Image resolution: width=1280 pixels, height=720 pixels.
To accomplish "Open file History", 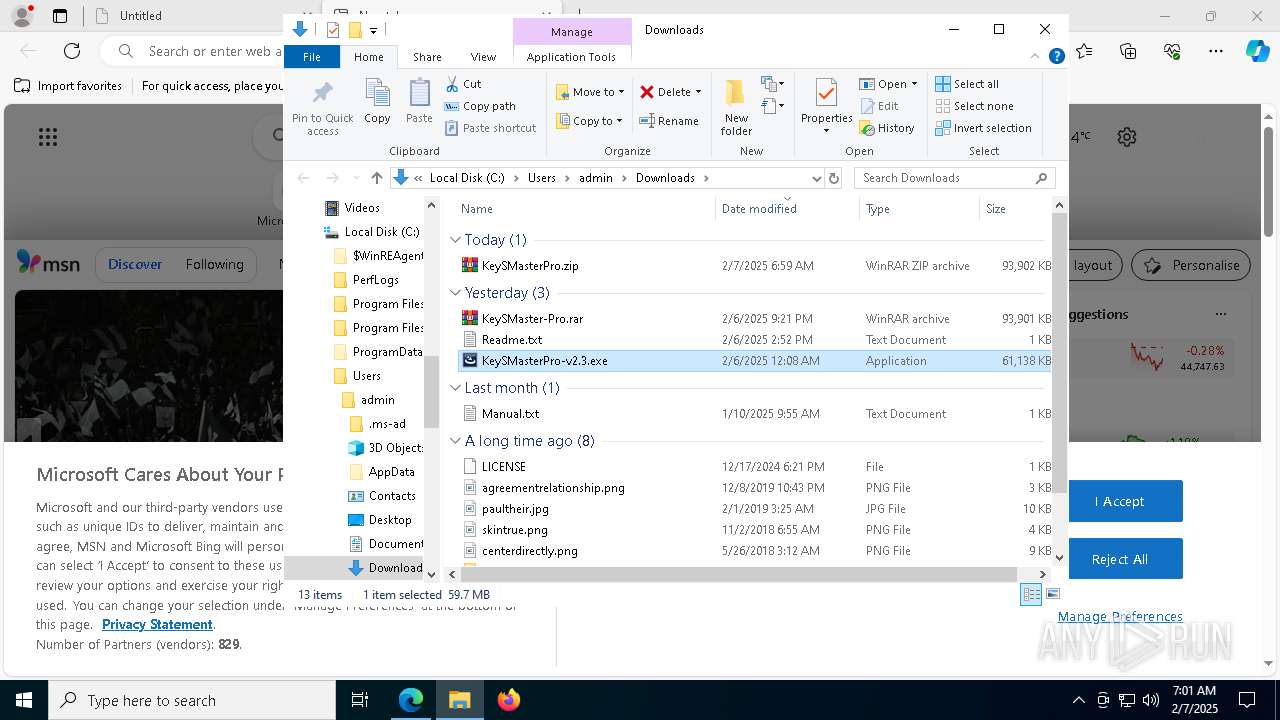I will coord(887,128).
